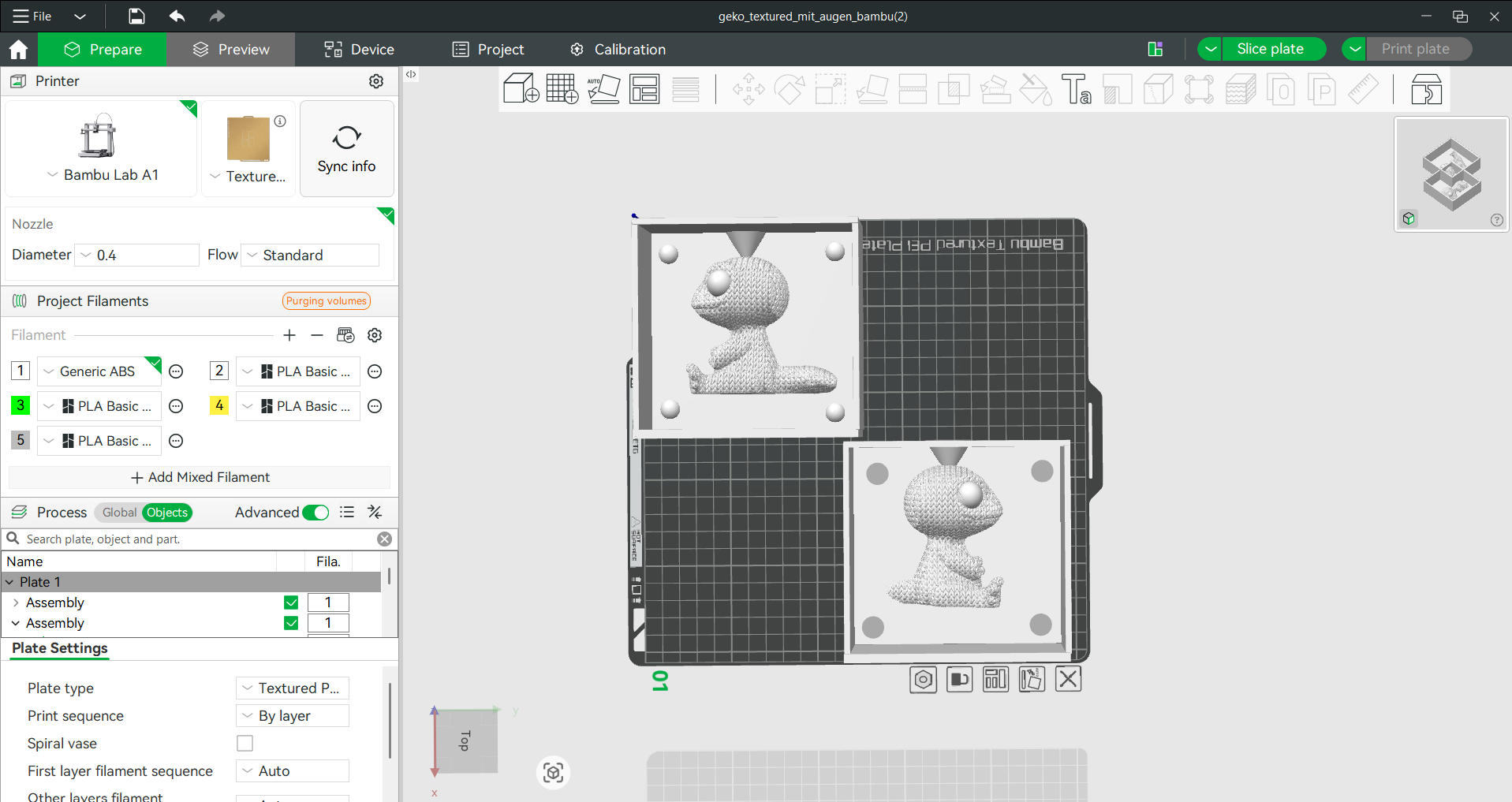This screenshot has width=1512, height=802.
Task: Switch Process scope to Objects
Action: pos(167,513)
